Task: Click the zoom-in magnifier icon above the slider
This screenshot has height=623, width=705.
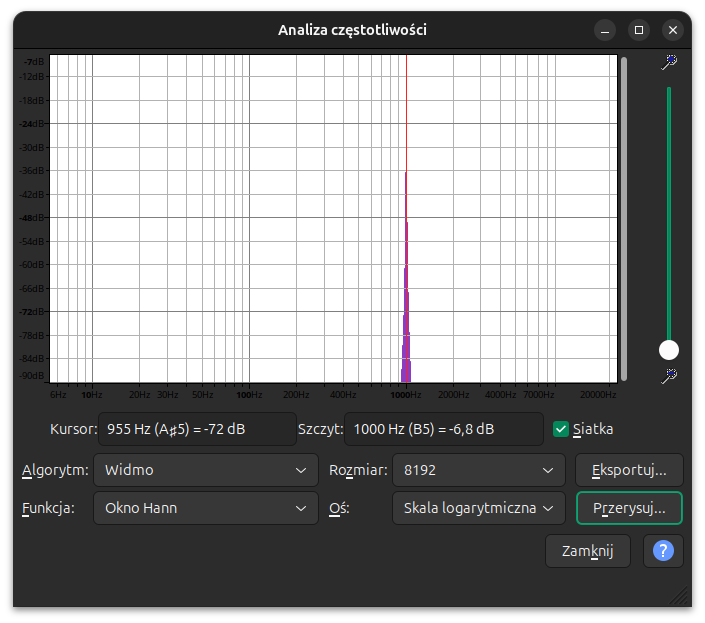Action: coord(669,62)
